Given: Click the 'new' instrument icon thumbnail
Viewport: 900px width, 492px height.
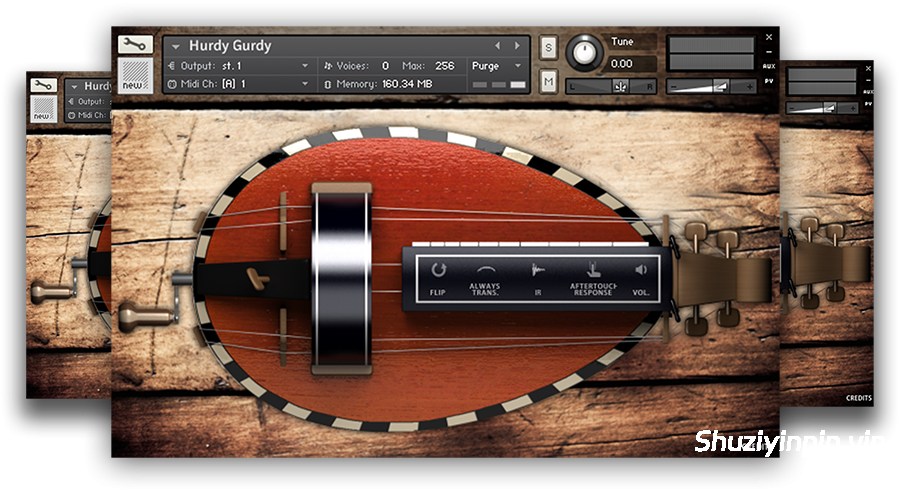Looking at the screenshot, I should [135, 75].
